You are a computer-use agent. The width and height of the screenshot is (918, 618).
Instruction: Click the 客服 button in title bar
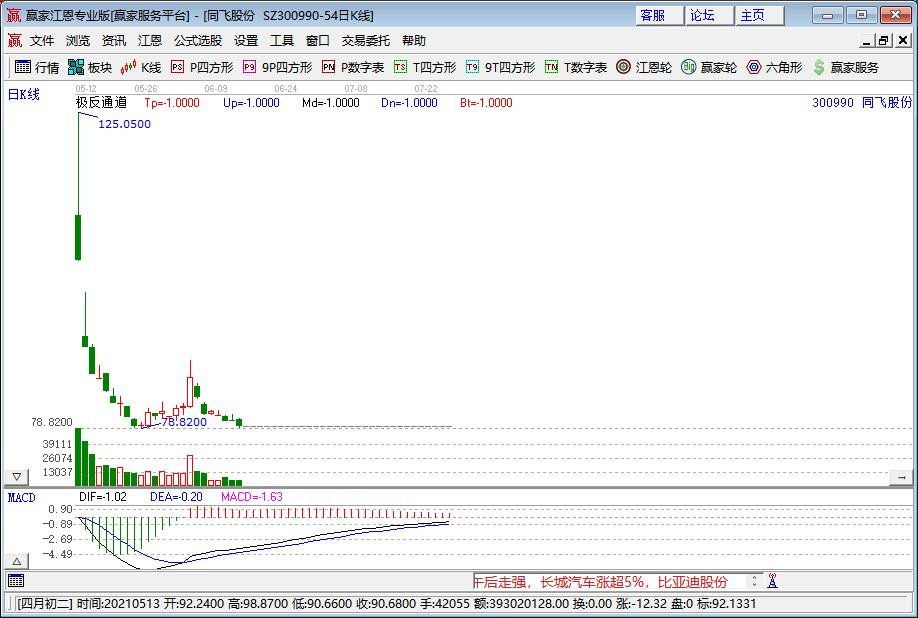660,15
